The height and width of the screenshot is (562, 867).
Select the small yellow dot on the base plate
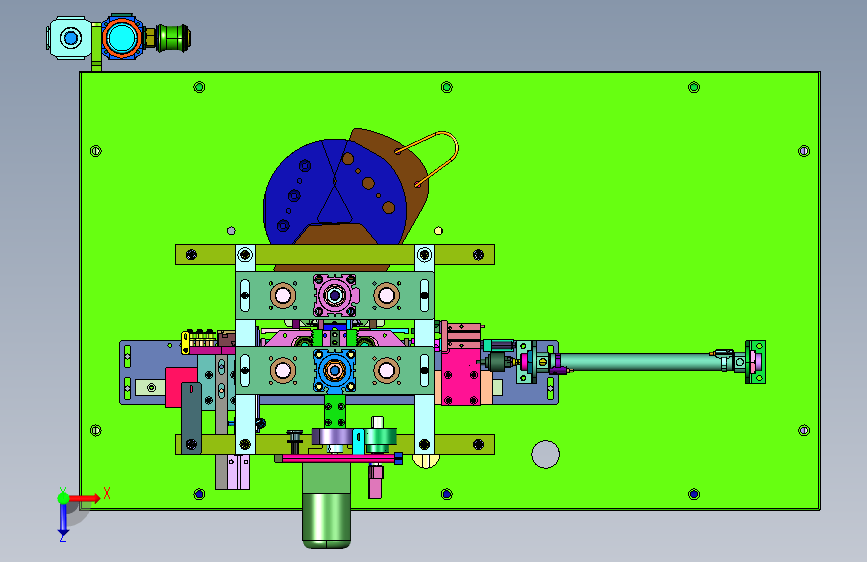click(x=438, y=231)
